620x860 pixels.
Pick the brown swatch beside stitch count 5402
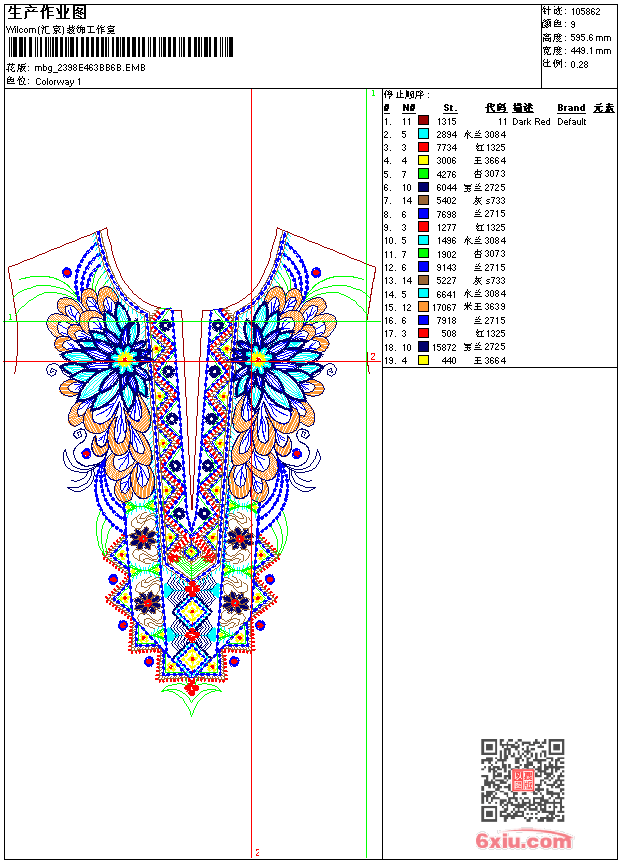[424, 200]
